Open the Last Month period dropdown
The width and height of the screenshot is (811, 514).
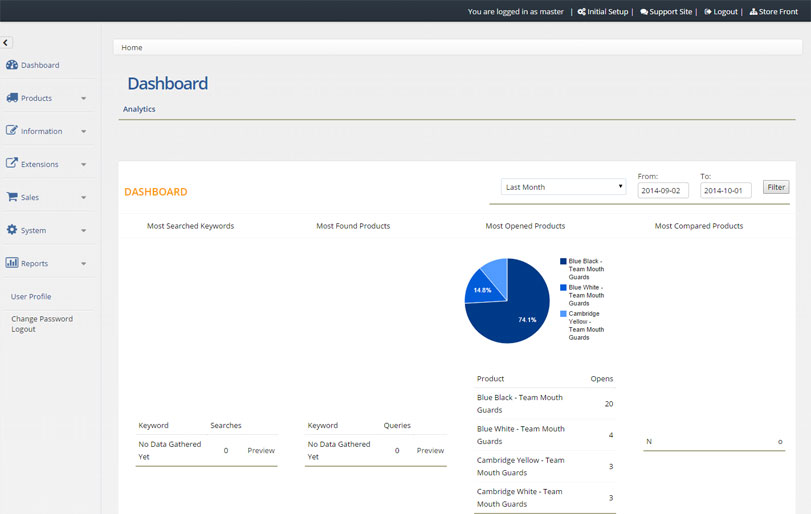point(563,187)
